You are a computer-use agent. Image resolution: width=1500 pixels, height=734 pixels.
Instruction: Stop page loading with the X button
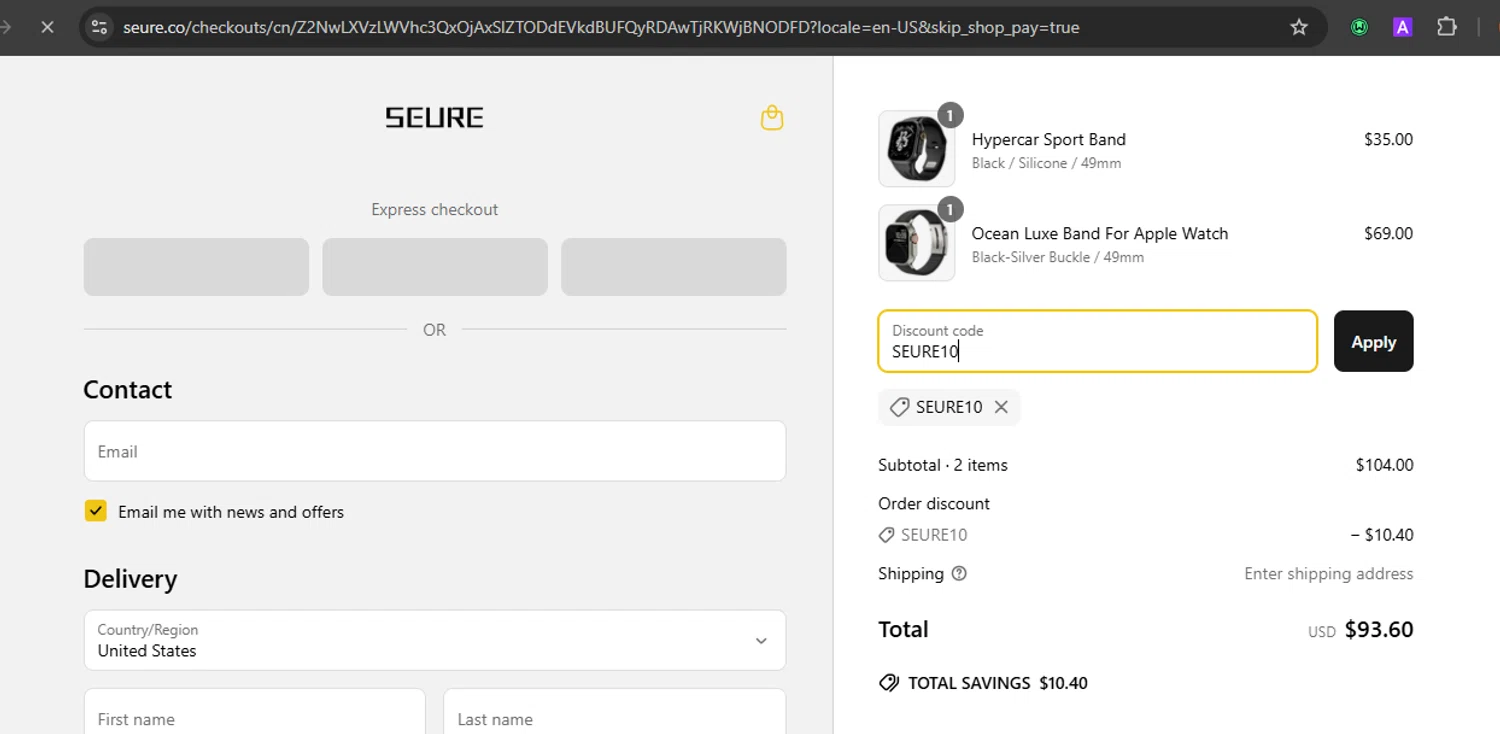tap(47, 27)
